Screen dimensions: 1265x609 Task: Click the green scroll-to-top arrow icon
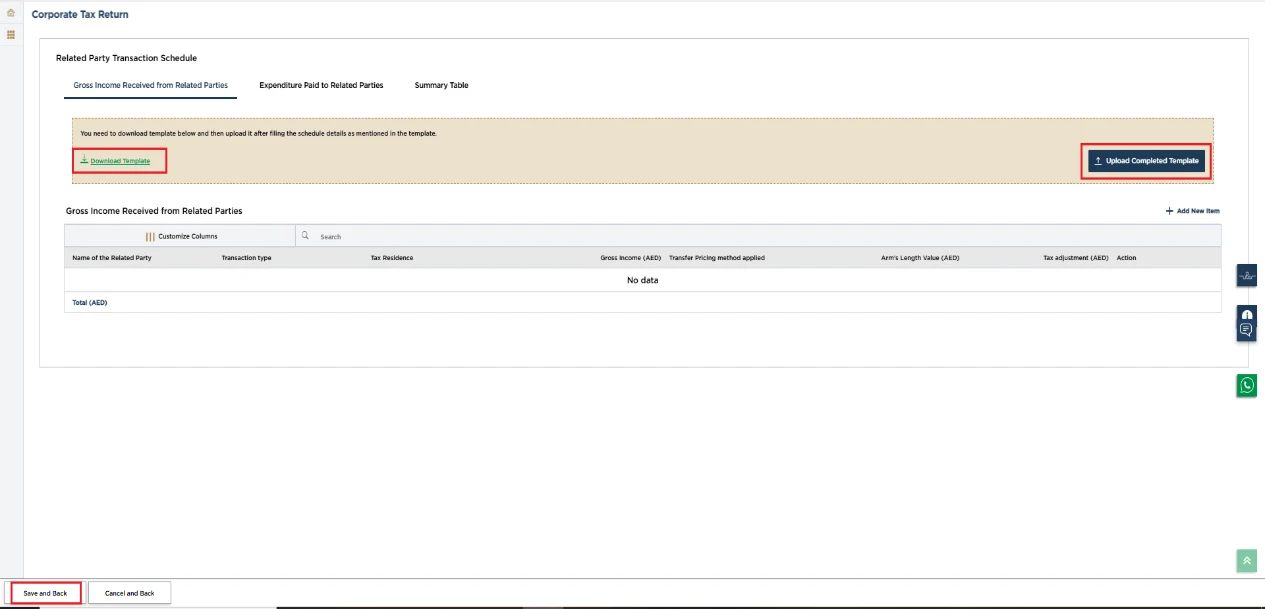(1246, 561)
